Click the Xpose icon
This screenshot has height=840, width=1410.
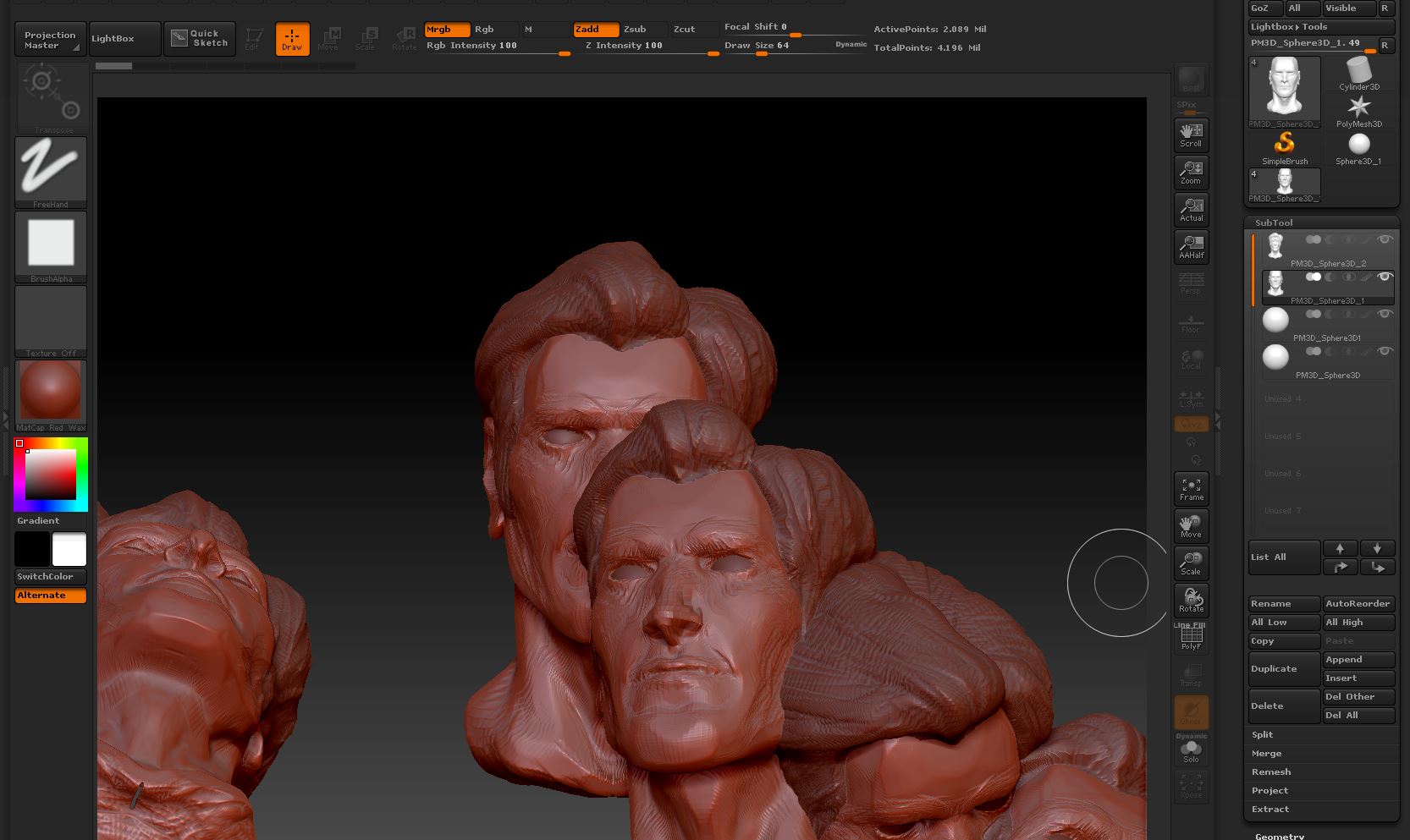click(1191, 786)
